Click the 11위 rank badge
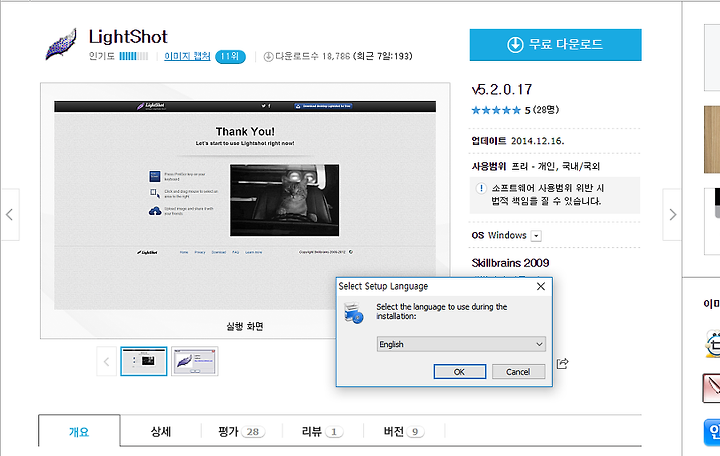The width and height of the screenshot is (720, 456). point(230,56)
